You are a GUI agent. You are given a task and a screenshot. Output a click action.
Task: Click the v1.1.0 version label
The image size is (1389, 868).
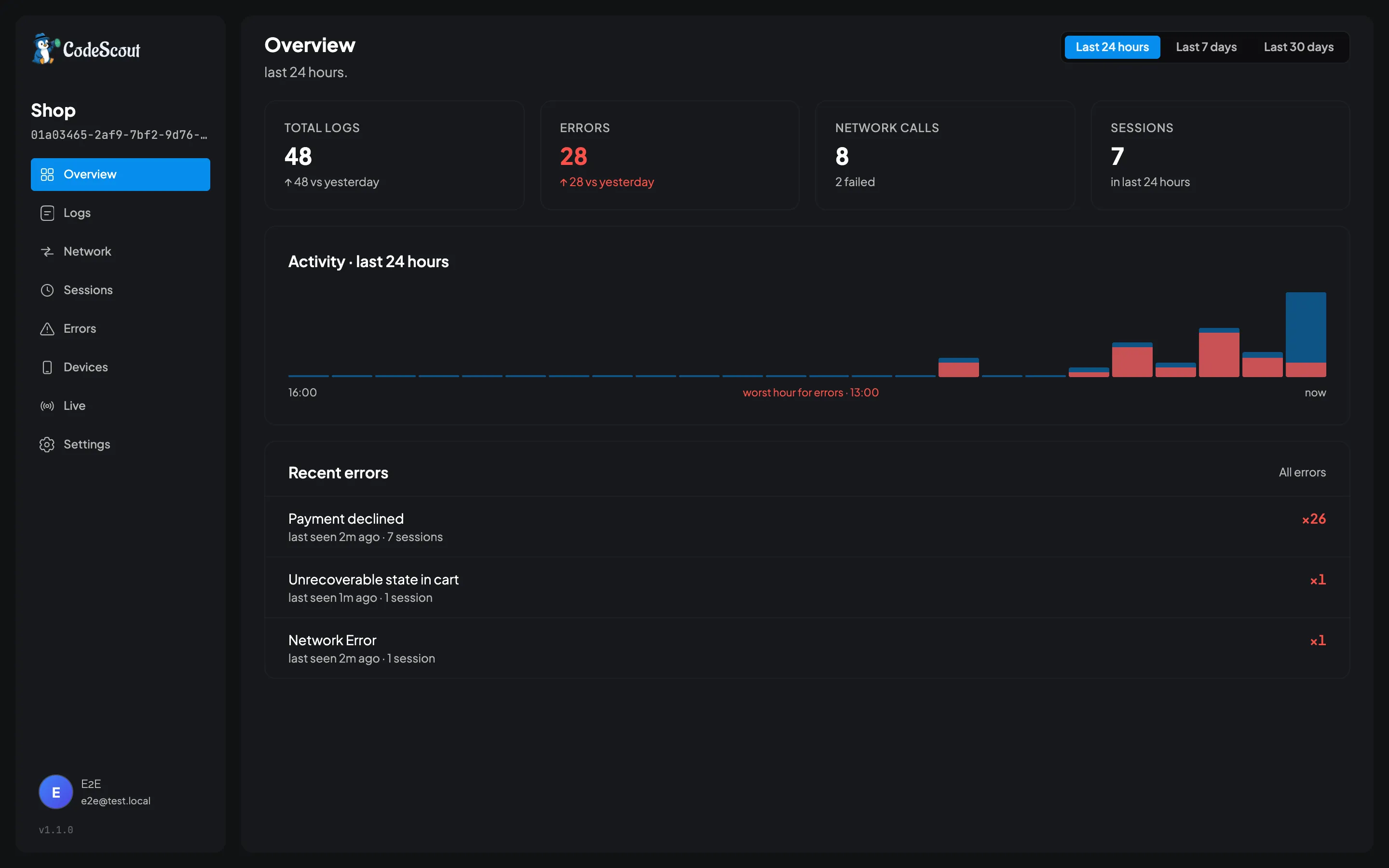click(55, 829)
